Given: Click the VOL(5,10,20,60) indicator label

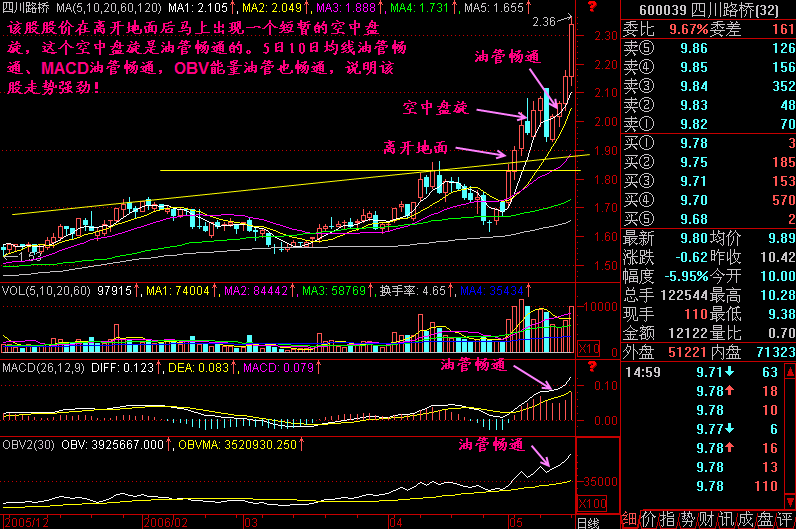Looking at the screenshot, I should (43, 291).
